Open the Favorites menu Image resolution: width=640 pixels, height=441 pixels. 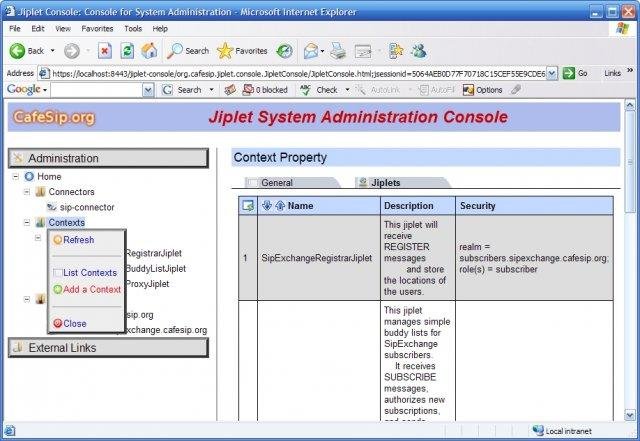97,29
